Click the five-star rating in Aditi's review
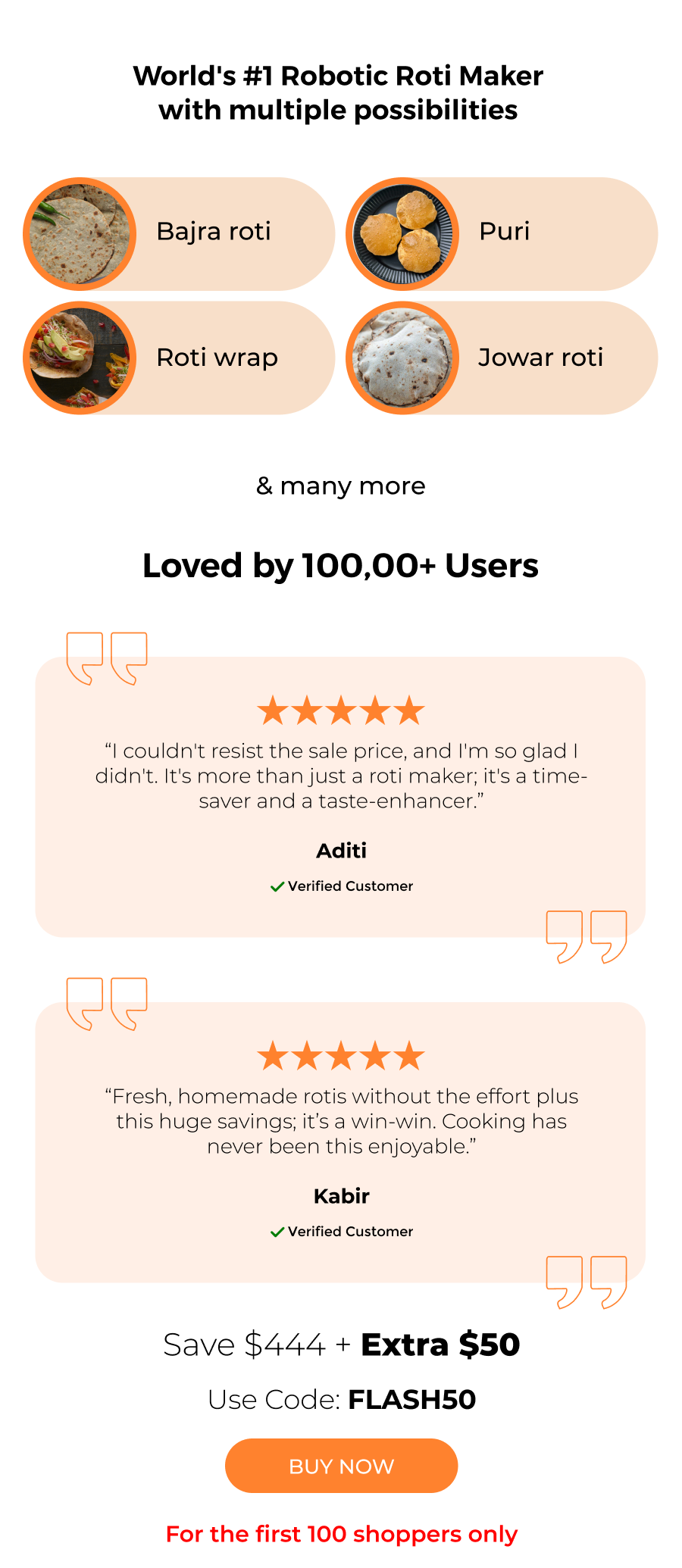The image size is (682, 1568). coord(341,711)
